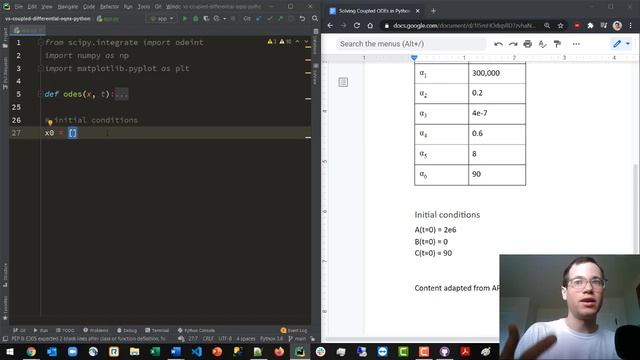Open the Git tool window tab
The height and width of the screenshot is (360, 640).
(x=19, y=330)
